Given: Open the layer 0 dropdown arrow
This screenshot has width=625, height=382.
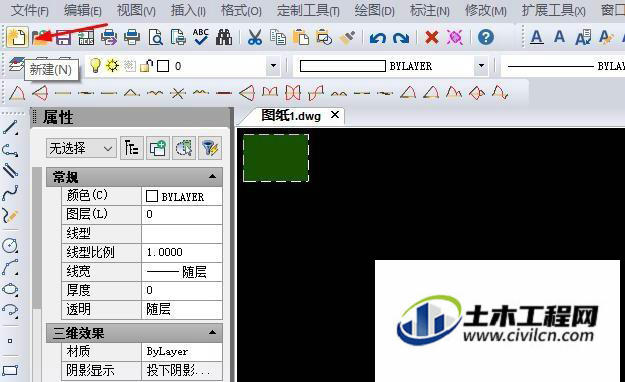Looking at the screenshot, I should pyautogui.click(x=273, y=65).
